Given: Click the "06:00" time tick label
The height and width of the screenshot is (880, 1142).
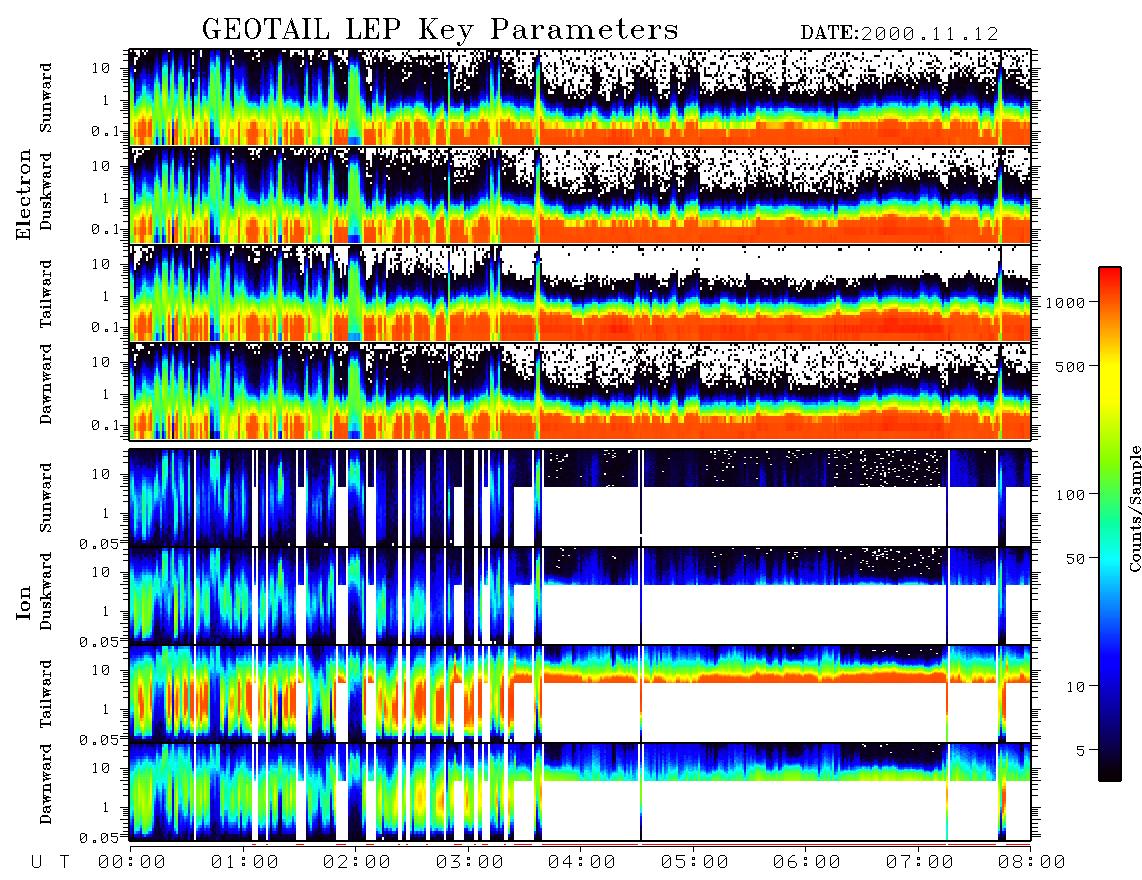Looking at the screenshot, I should pos(807,862).
